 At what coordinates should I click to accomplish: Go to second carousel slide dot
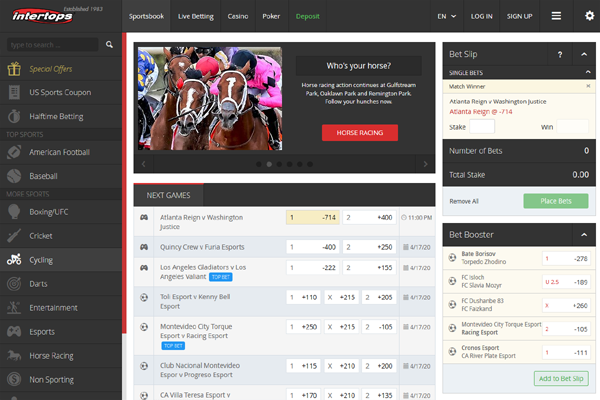click(269, 164)
